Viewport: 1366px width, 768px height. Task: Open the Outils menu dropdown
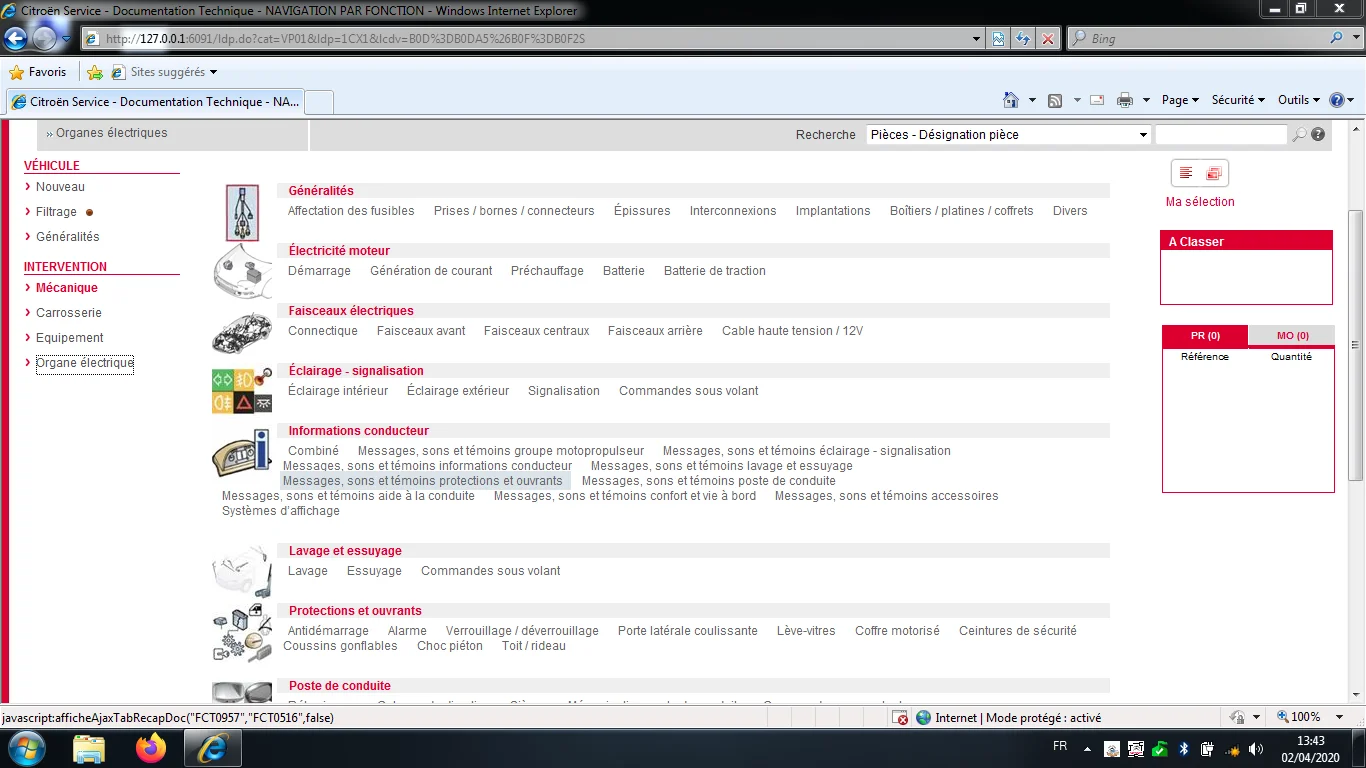pyautogui.click(x=1299, y=100)
